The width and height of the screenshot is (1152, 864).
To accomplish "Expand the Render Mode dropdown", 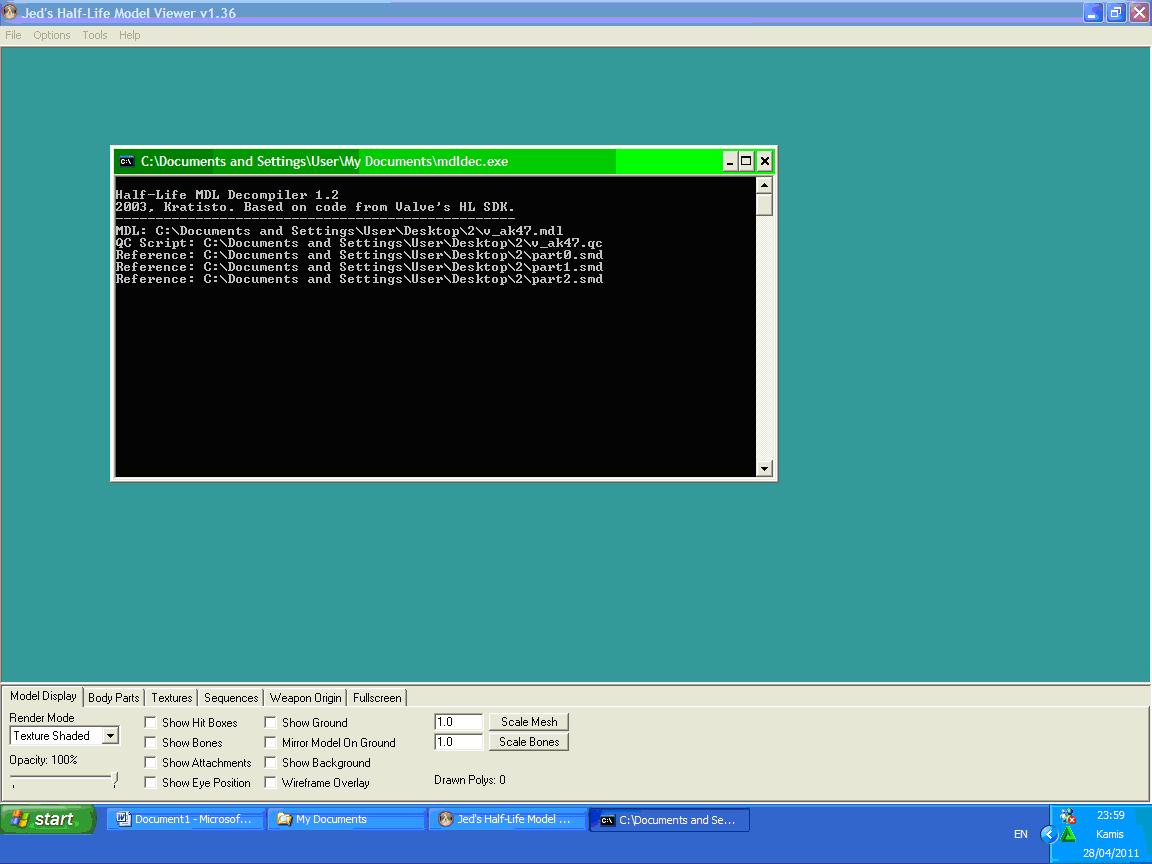I will 110,735.
